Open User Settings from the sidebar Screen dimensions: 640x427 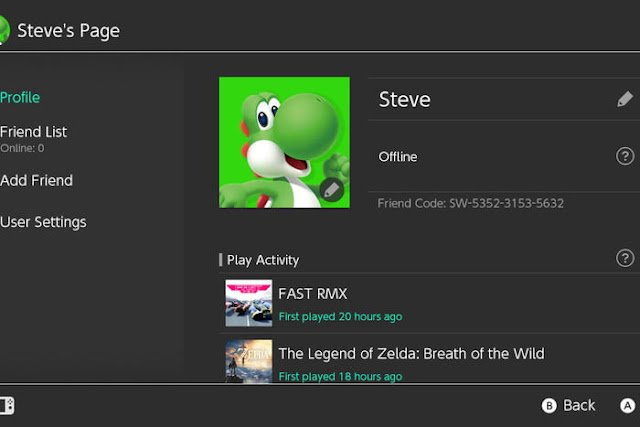click(43, 222)
